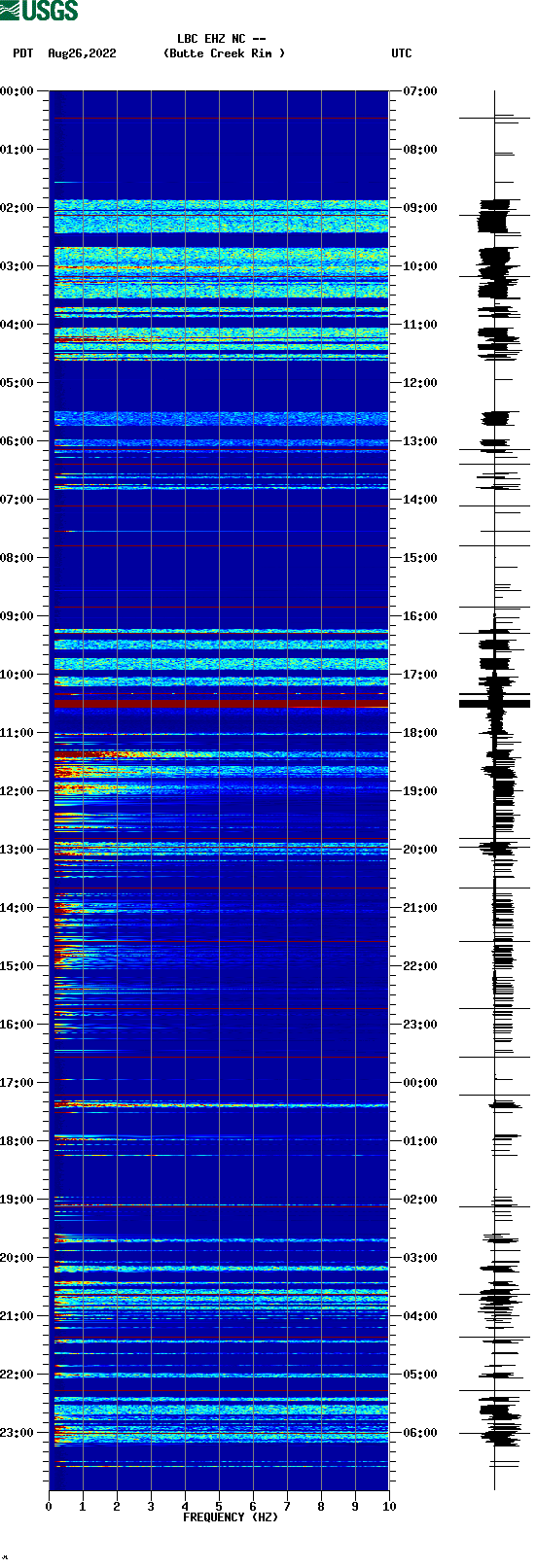The height and width of the screenshot is (1568, 537).
Task: Click the PDT time label '20:00'
Action: coord(18,1258)
